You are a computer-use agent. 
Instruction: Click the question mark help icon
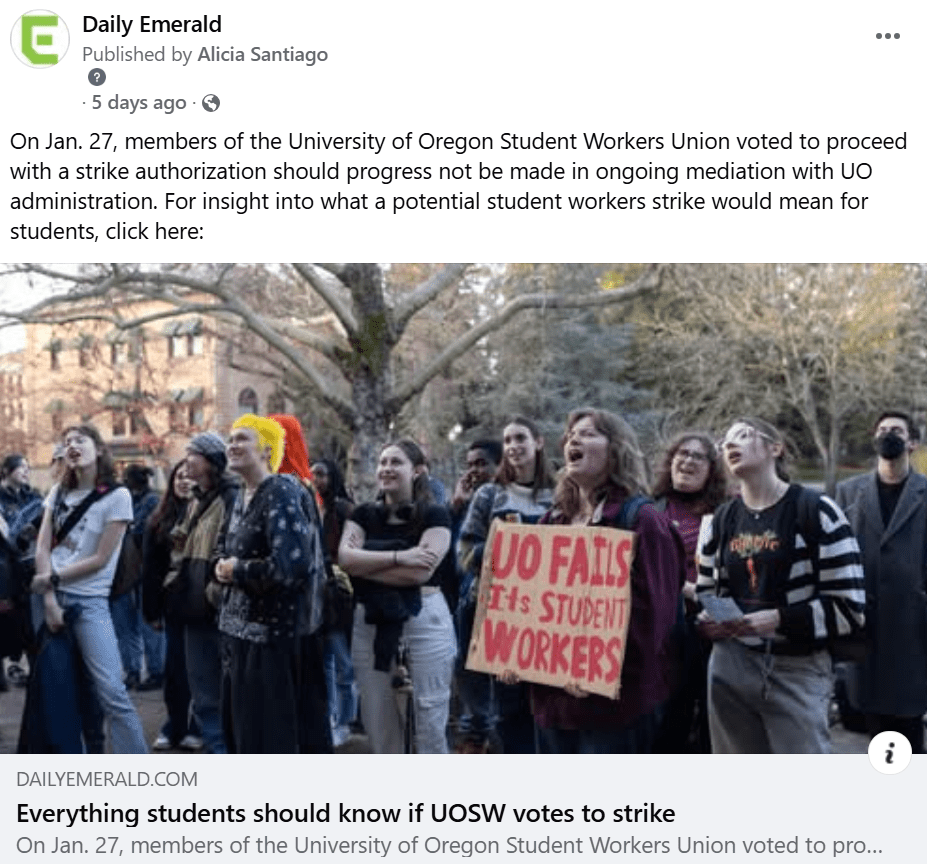(97, 77)
